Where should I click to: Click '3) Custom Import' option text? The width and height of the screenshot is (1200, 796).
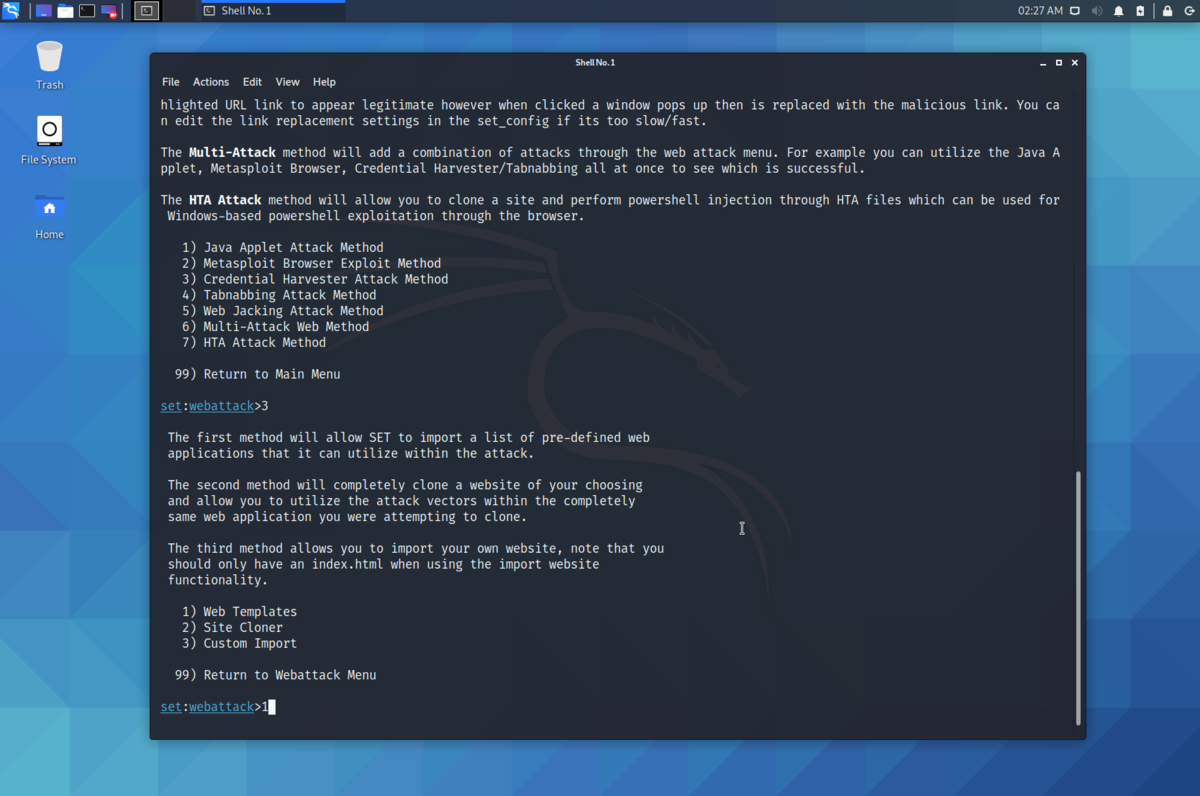click(x=239, y=644)
